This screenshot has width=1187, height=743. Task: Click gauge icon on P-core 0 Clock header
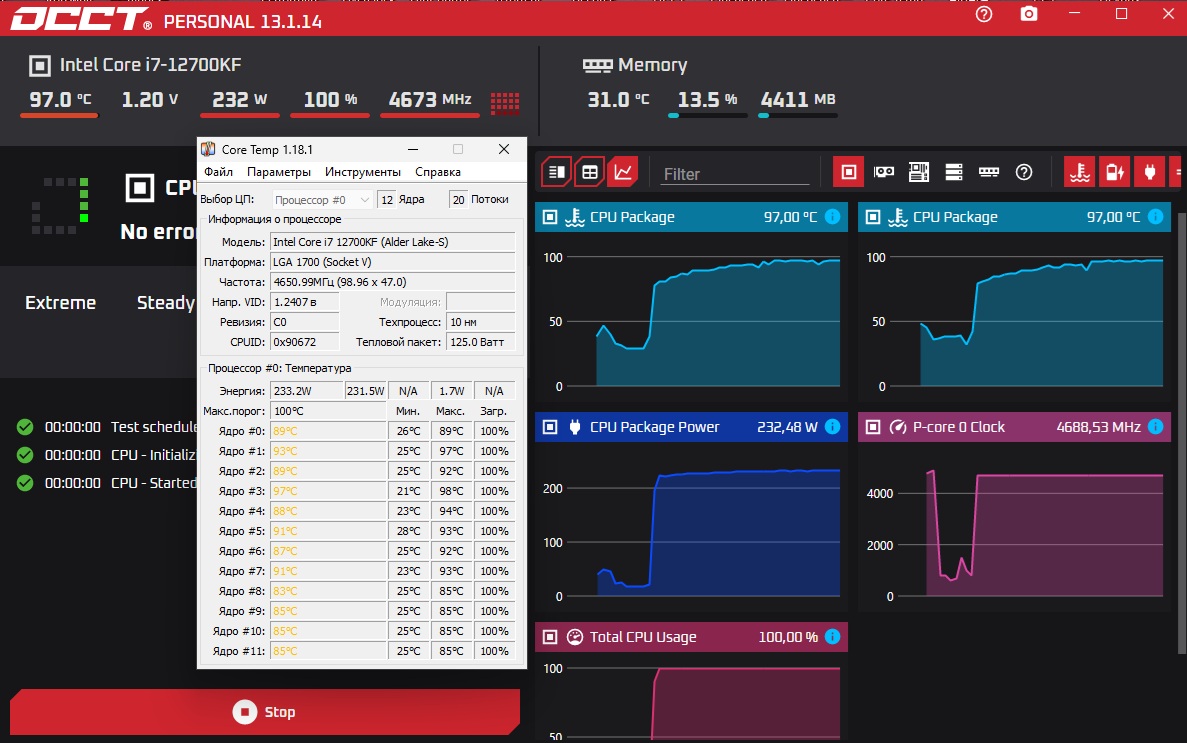tap(898, 427)
